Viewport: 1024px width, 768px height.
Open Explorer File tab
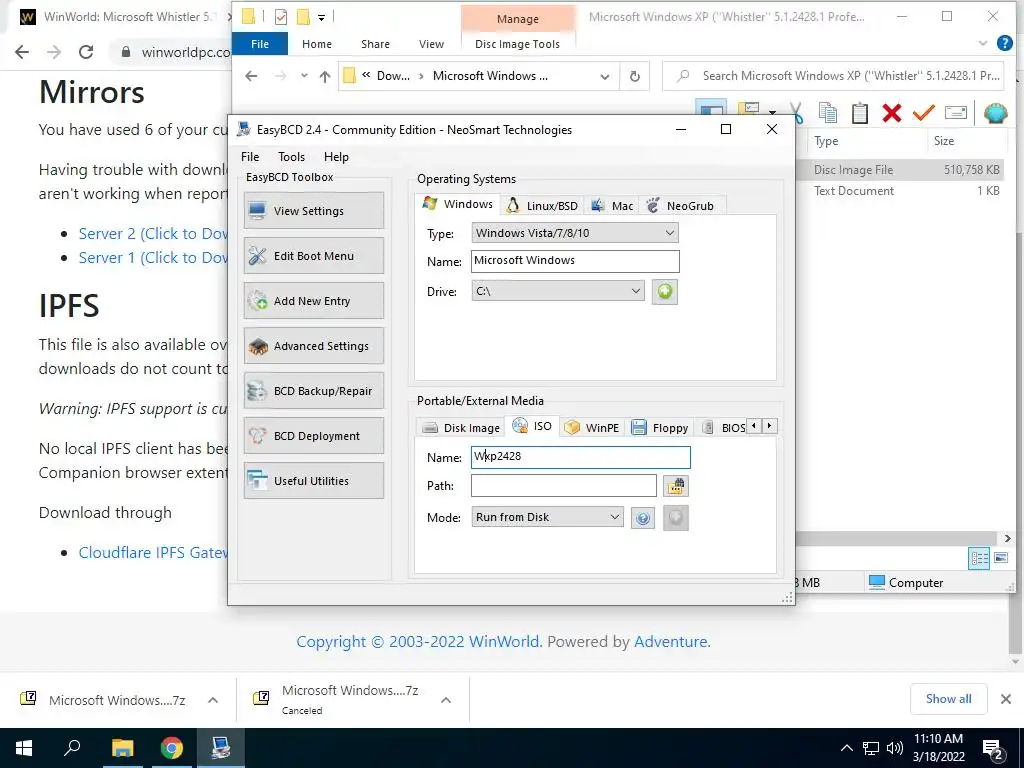pyautogui.click(x=260, y=44)
